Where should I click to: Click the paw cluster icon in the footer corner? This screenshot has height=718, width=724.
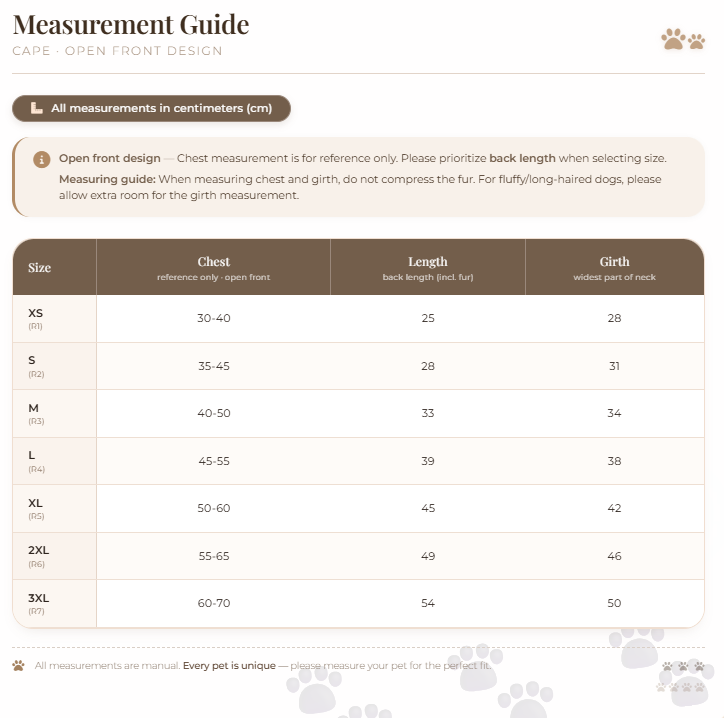tap(682, 676)
